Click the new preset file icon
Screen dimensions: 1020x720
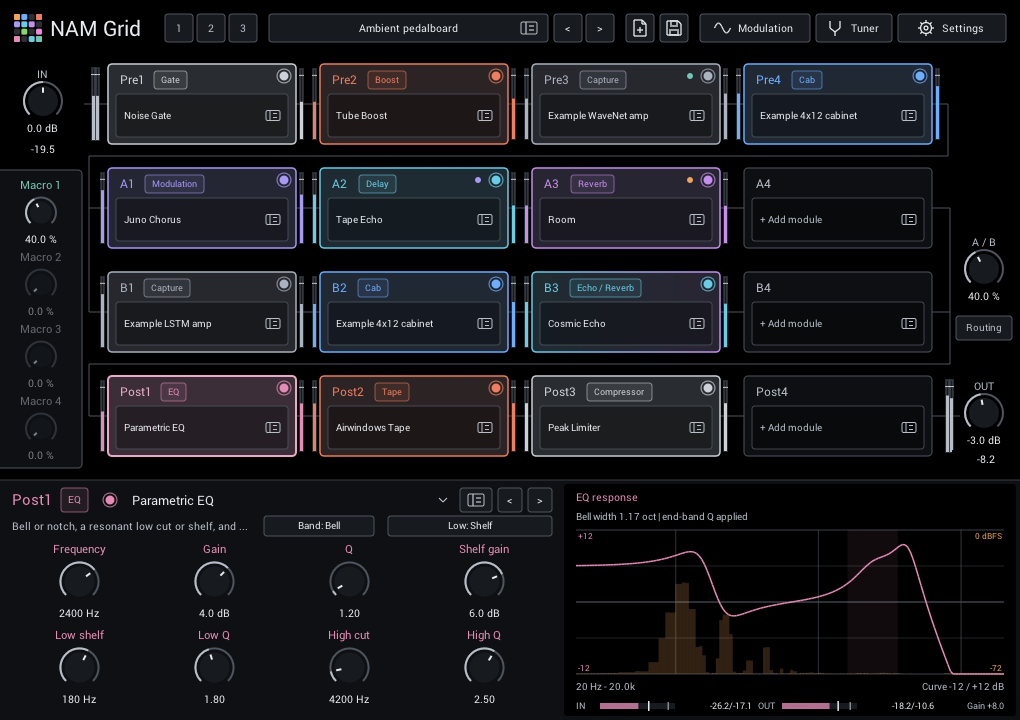[640, 28]
